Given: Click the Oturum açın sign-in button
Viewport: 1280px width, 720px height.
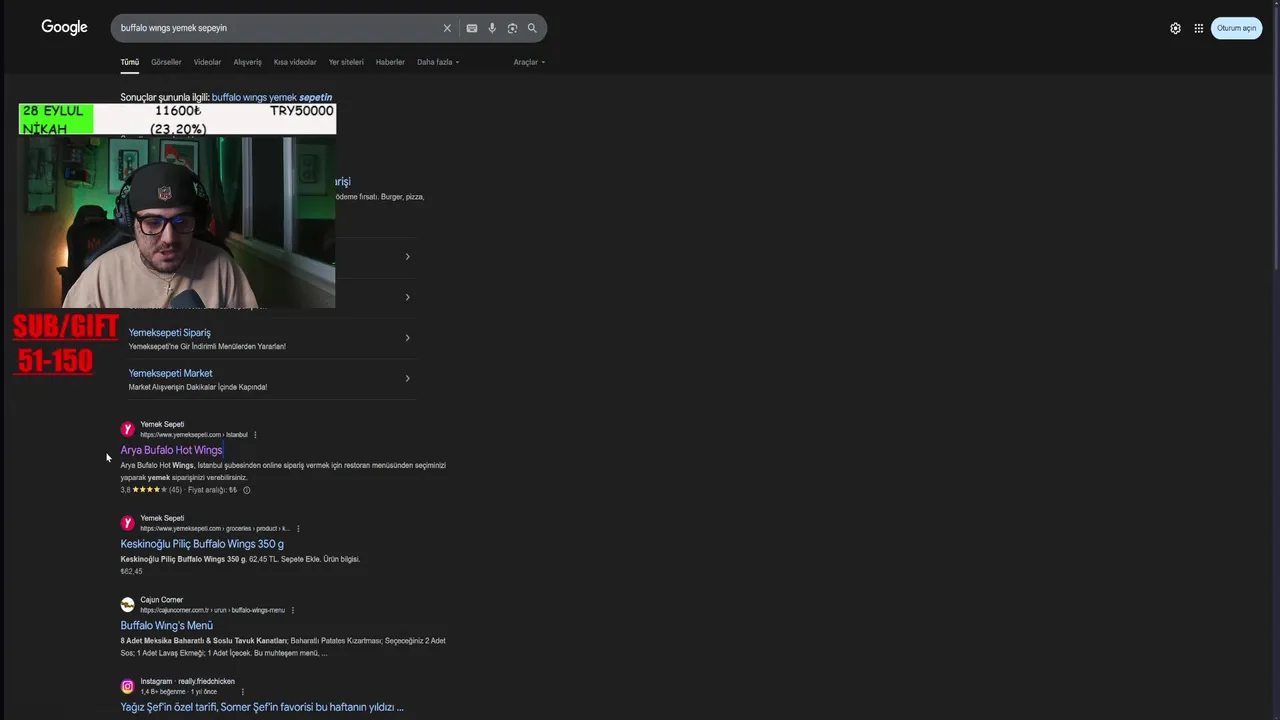Looking at the screenshot, I should pos(1236,28).
